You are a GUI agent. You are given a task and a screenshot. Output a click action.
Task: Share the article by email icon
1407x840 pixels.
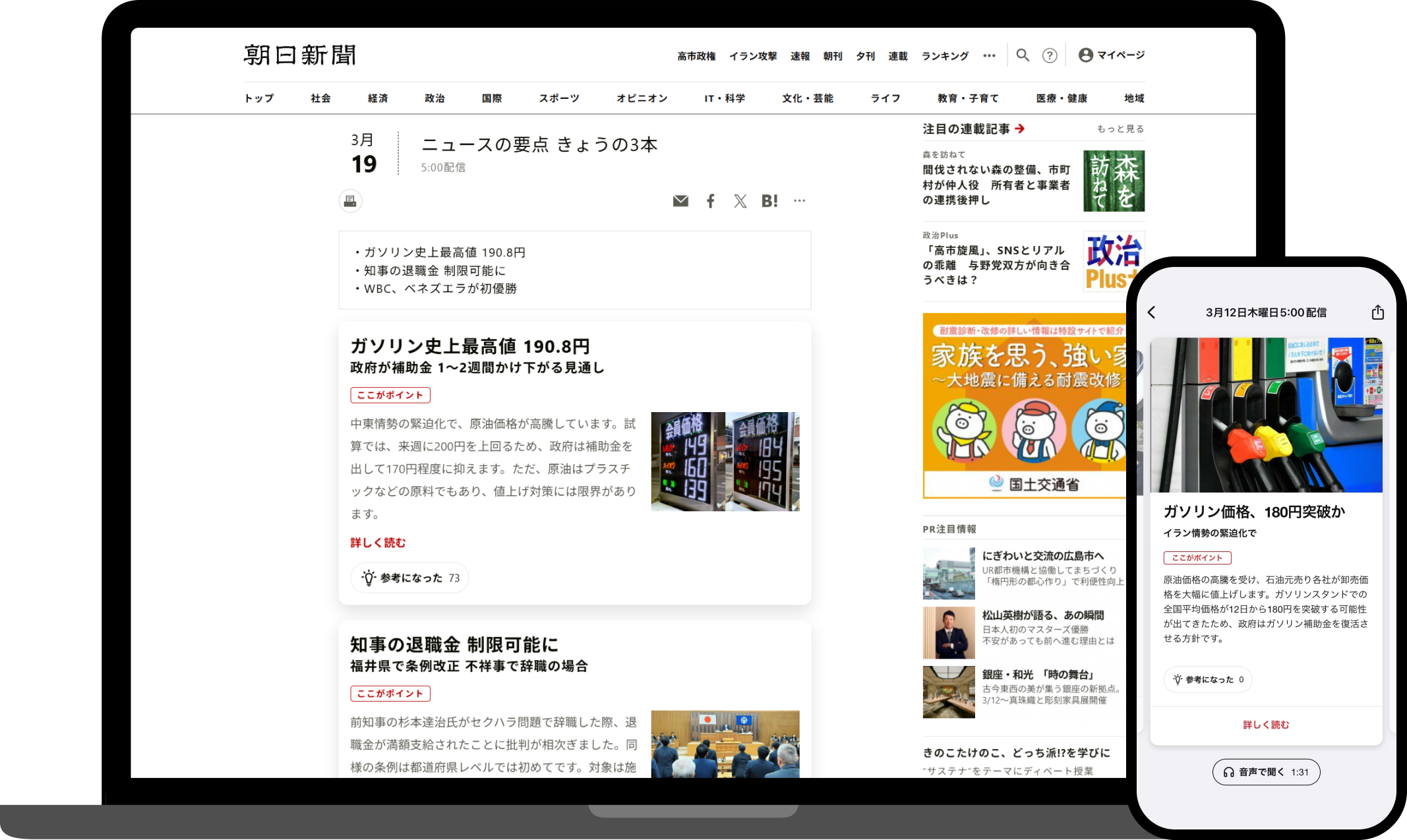click(x=680, y=201)
